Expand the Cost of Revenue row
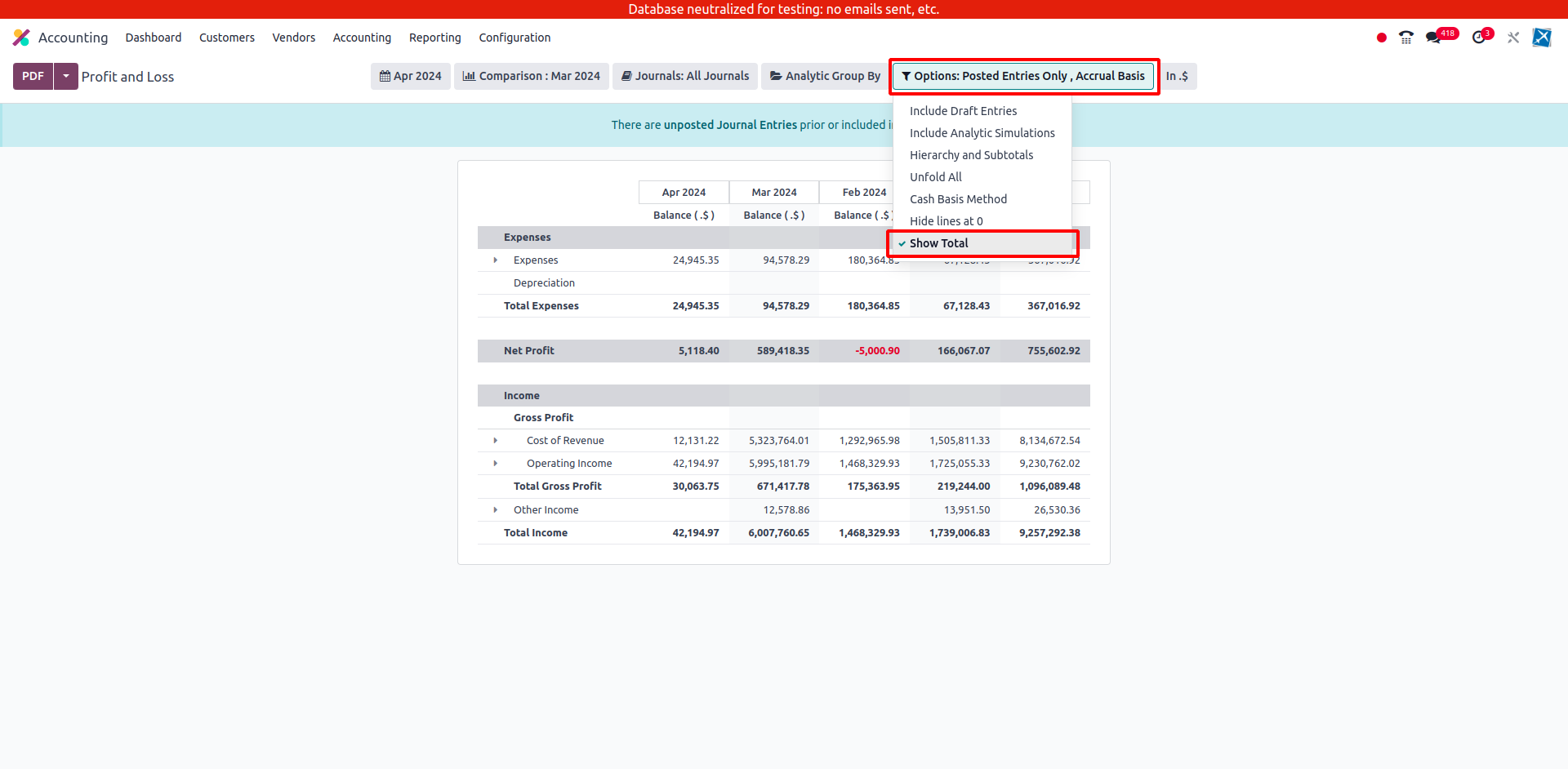 [496, 441]
